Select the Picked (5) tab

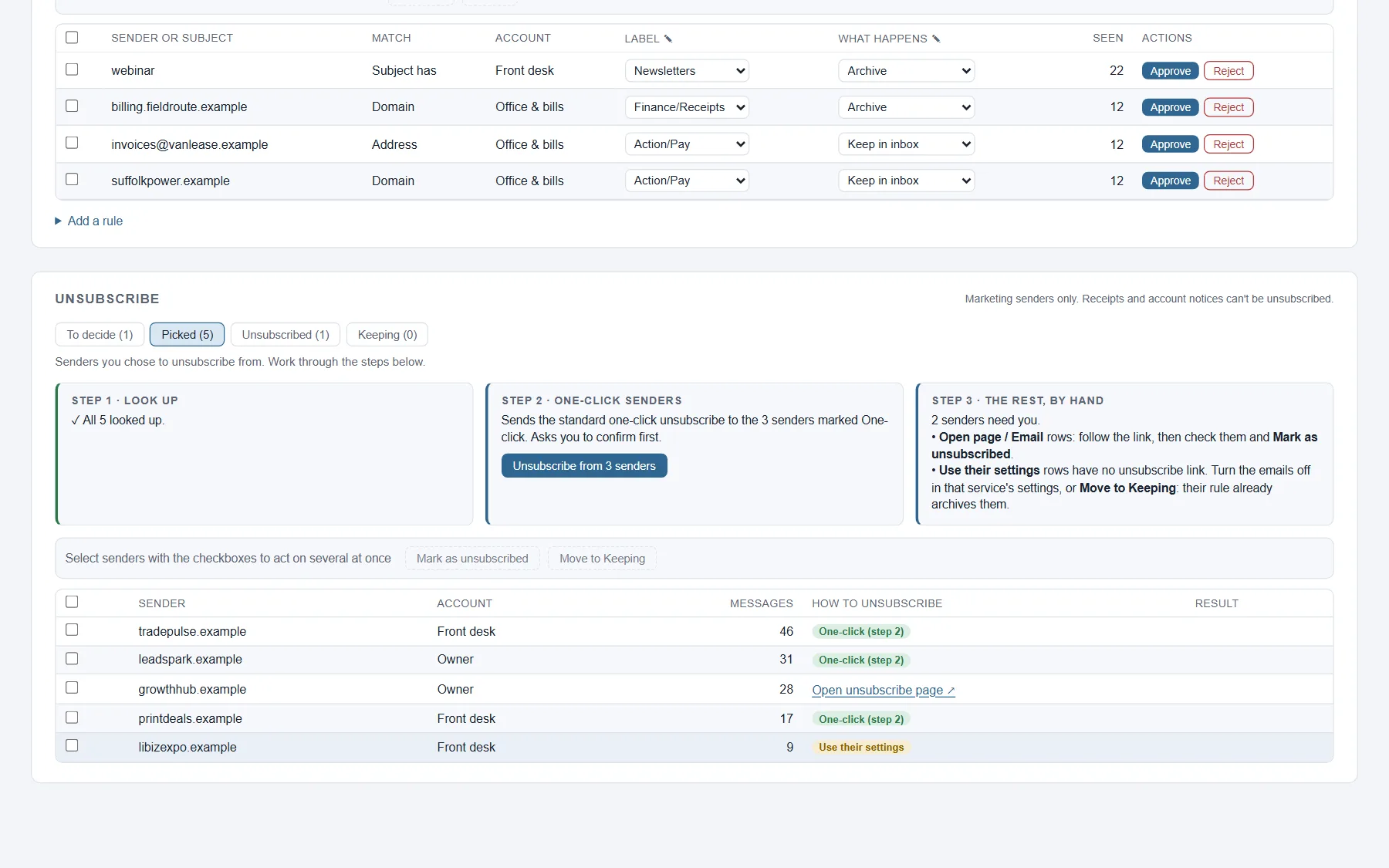[188, 335]
